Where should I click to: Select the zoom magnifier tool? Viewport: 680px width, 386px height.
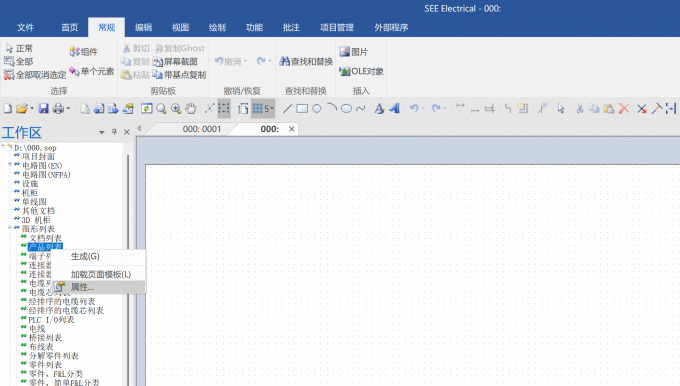161,108
